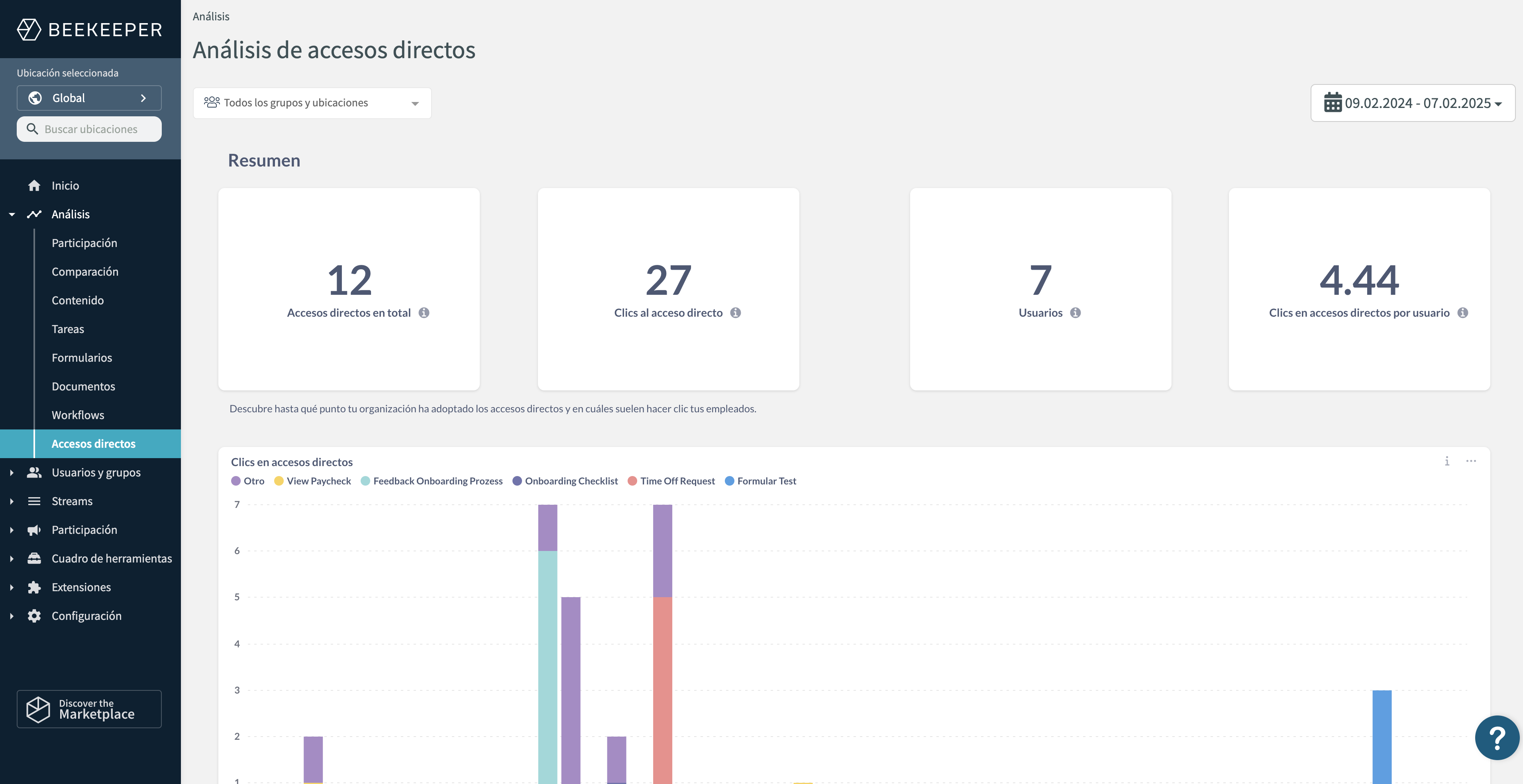Screen dimensions: 1523x784
Task: Click info icon beside Accesos directos en total
Action: 424,313
